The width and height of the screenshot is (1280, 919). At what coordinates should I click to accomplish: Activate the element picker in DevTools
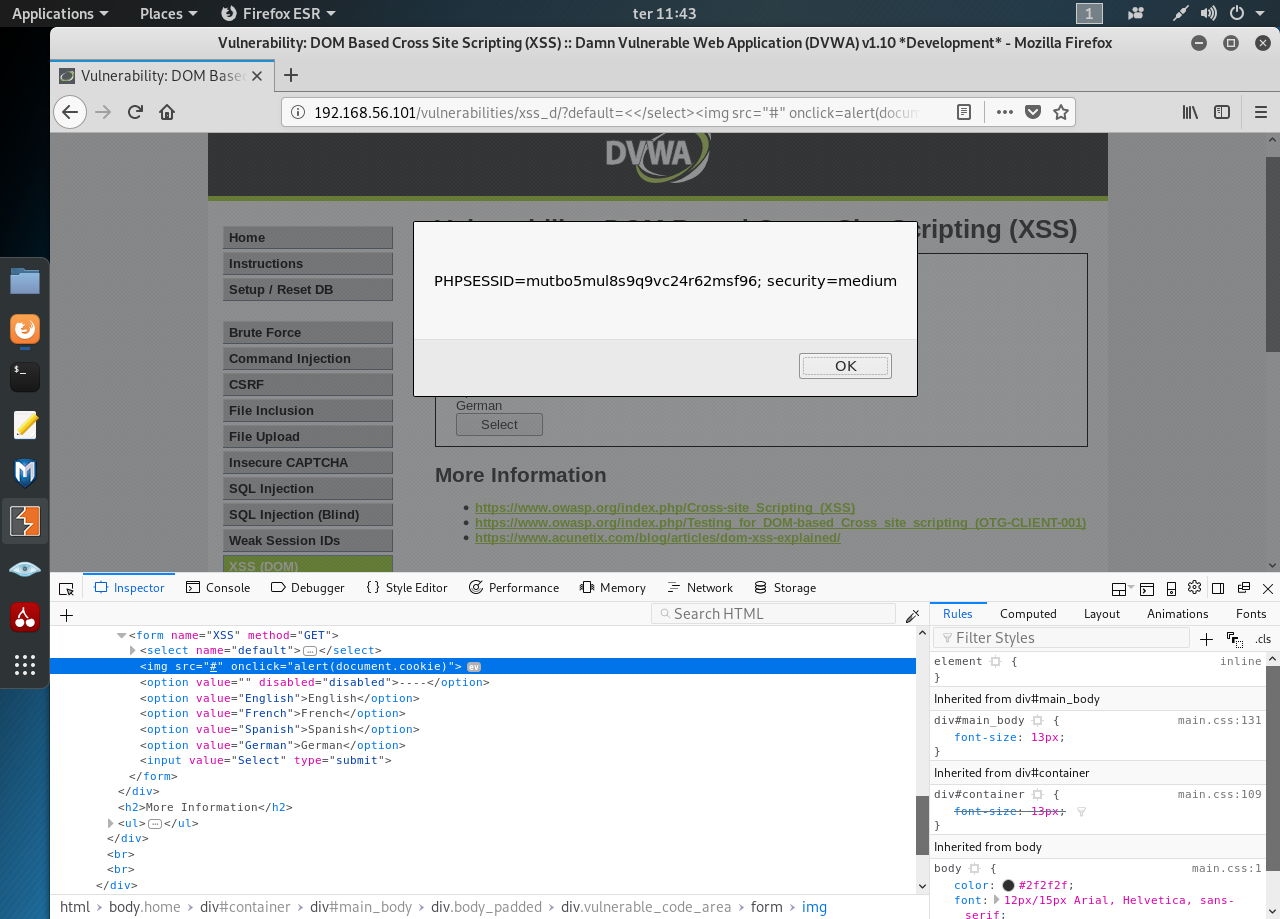point(66,588)
